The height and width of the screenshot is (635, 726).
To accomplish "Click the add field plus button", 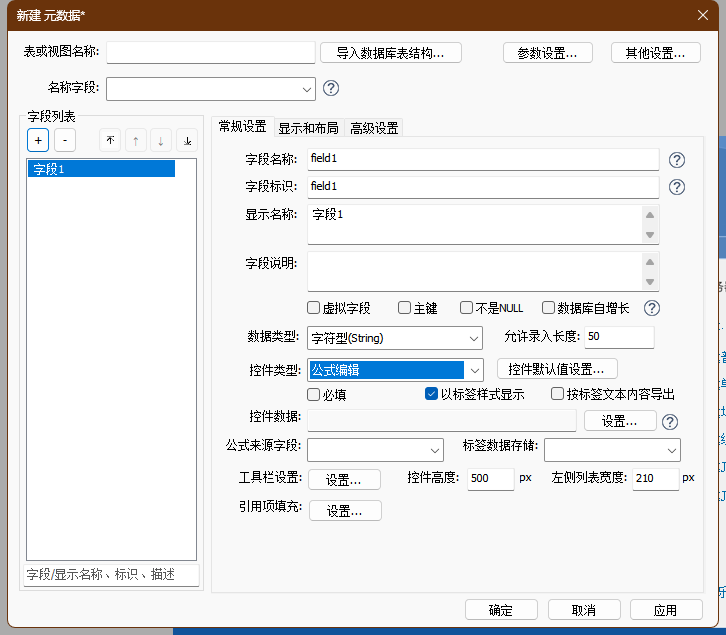I will click(38, 141).
